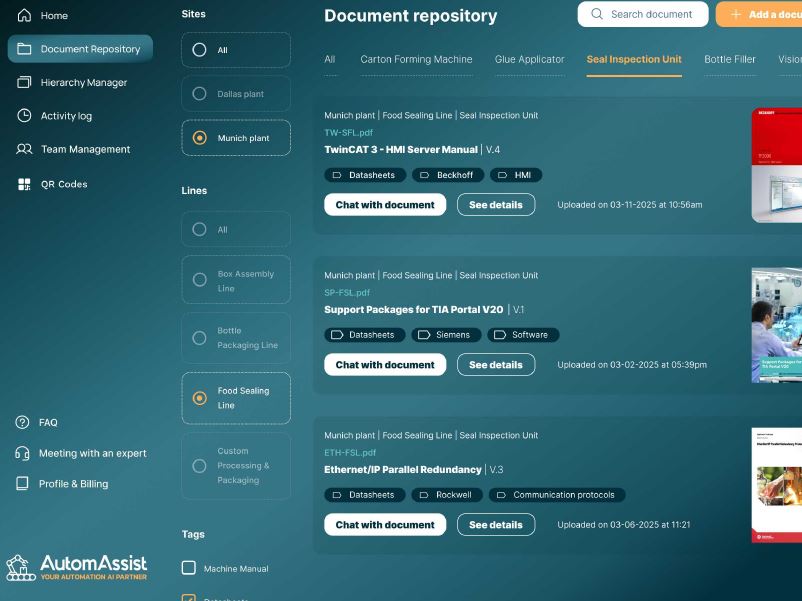Open the TwinCAT manual cover thumbnail

777,165
